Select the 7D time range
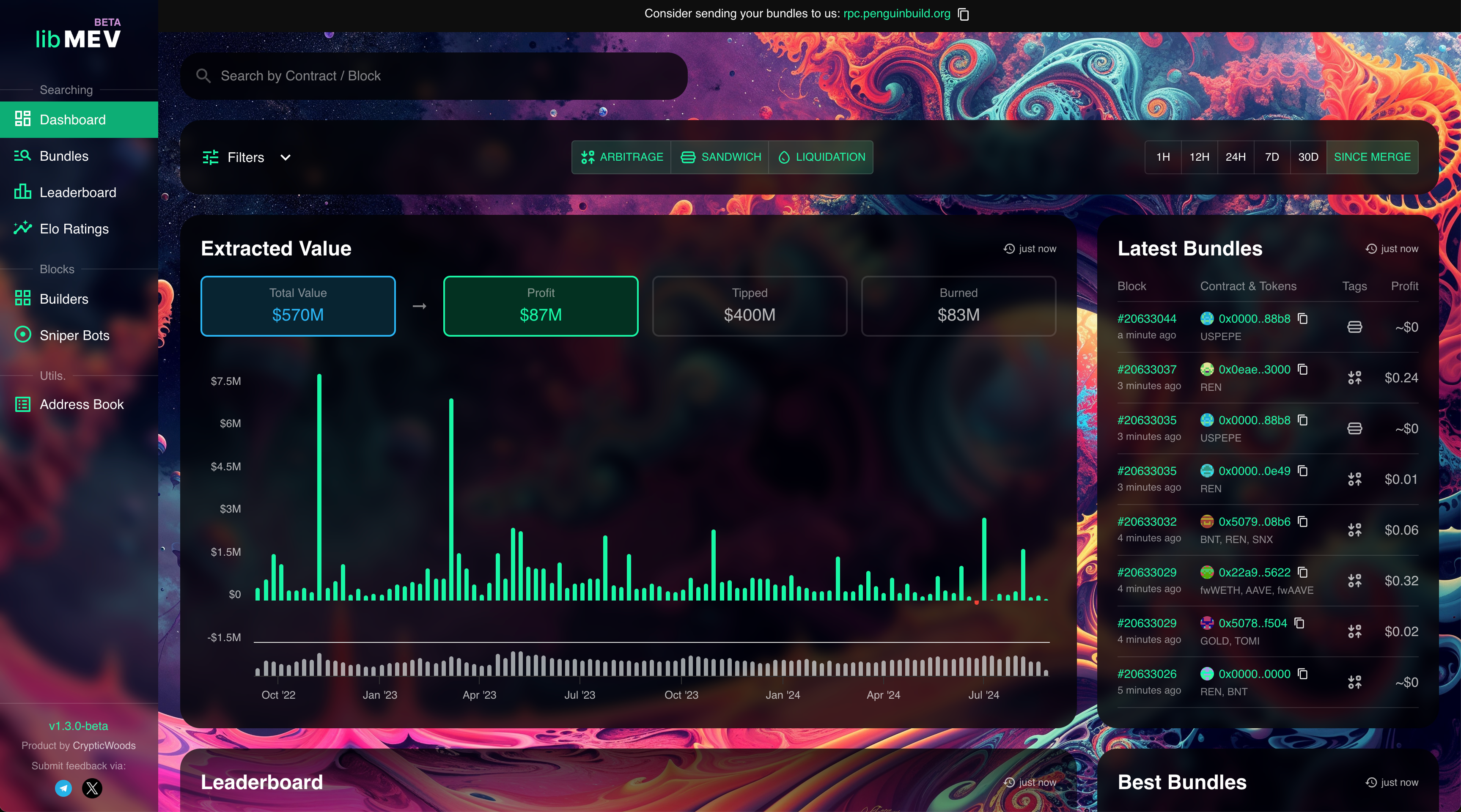The image size is (1461, 812). click(1272, 157)
